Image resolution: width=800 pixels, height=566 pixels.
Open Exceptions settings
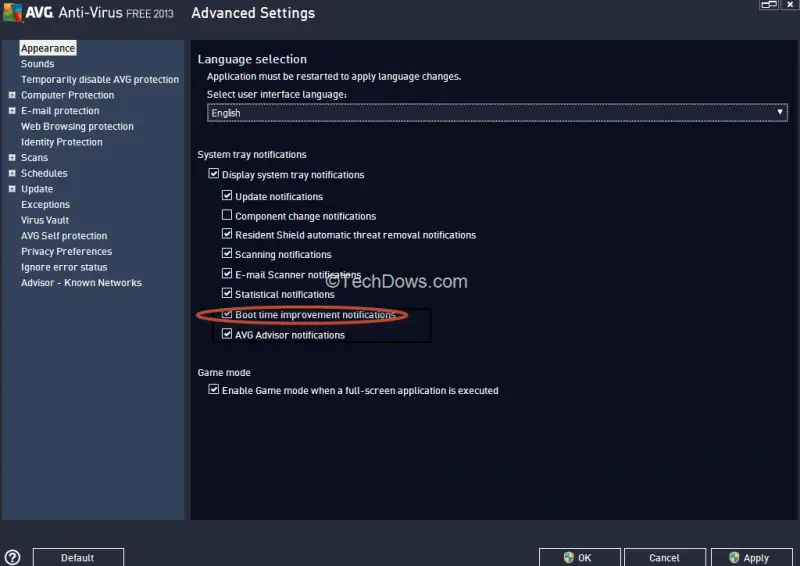(x=45, y=205)
